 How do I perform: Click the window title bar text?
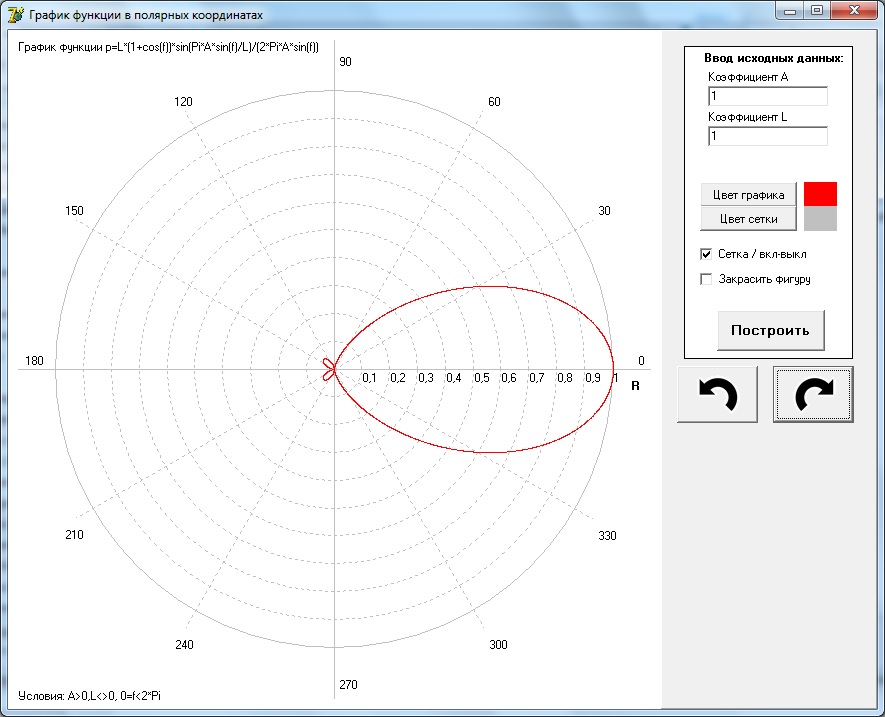click(147, 16)
